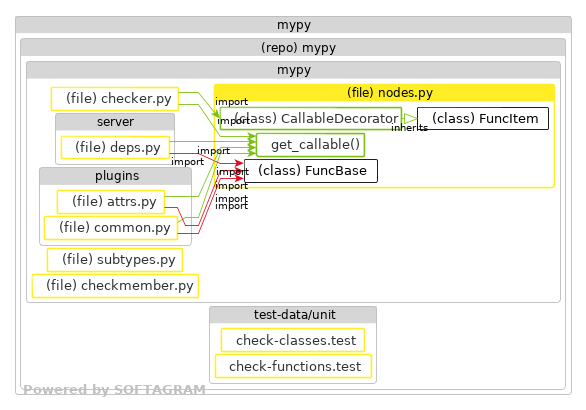Click the outermost mypy title bar
The height and width of the screenshot is (410, 586).
click(x=293, y=25)
